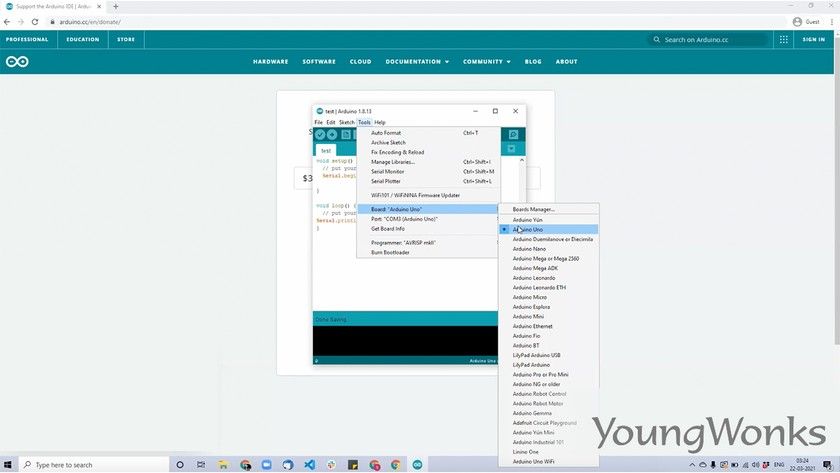
Task: Select the checked Arduino Uno board
Action: [x=549, y=229]
